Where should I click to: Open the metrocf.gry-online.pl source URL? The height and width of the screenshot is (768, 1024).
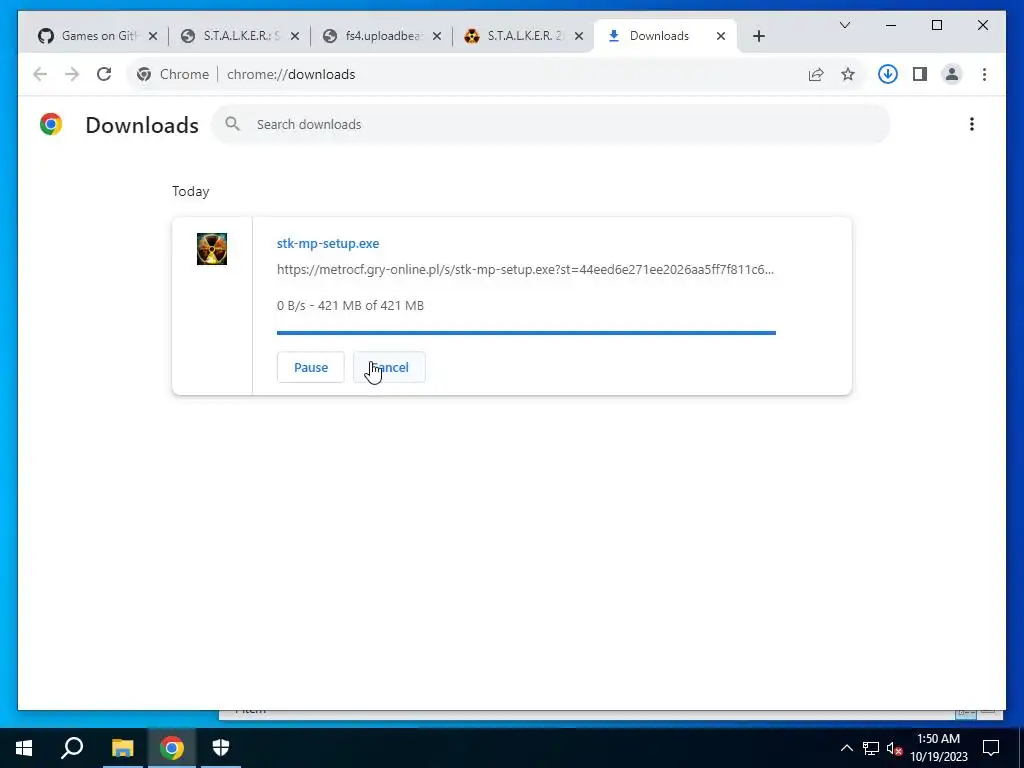(x=525, y=269)
